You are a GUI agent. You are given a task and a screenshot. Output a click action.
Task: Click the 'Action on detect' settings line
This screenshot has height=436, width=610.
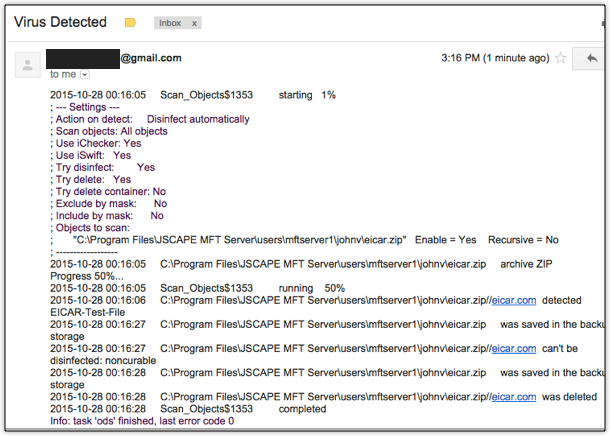(150, 119)
